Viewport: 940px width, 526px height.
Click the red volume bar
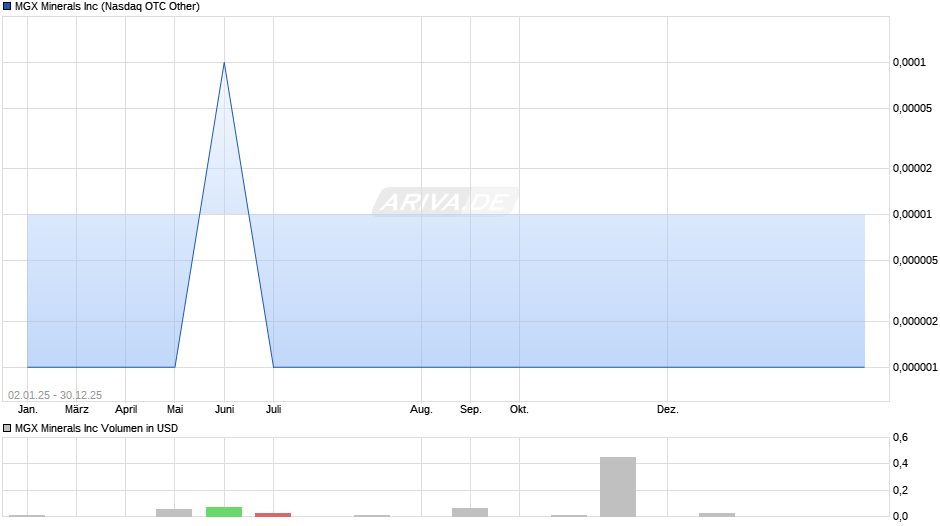[273, 515]
